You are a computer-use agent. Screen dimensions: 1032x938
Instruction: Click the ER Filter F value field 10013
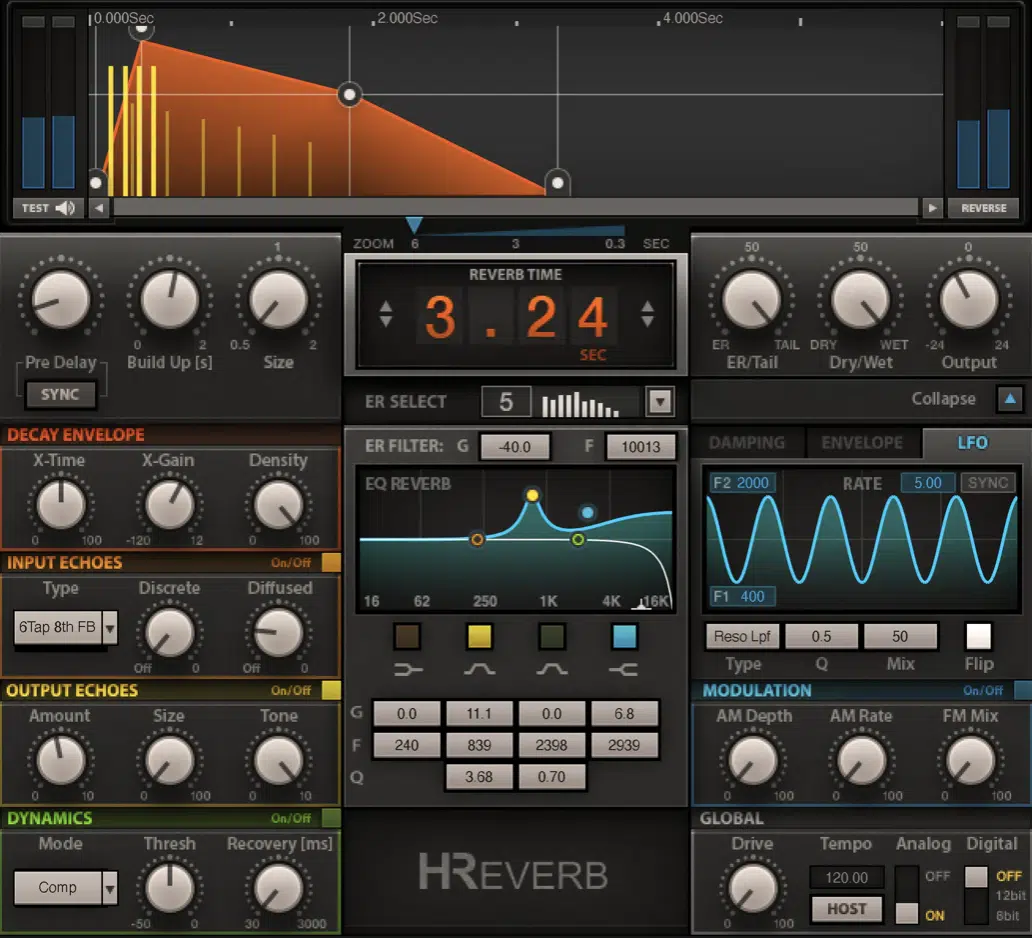coord(640,447)
